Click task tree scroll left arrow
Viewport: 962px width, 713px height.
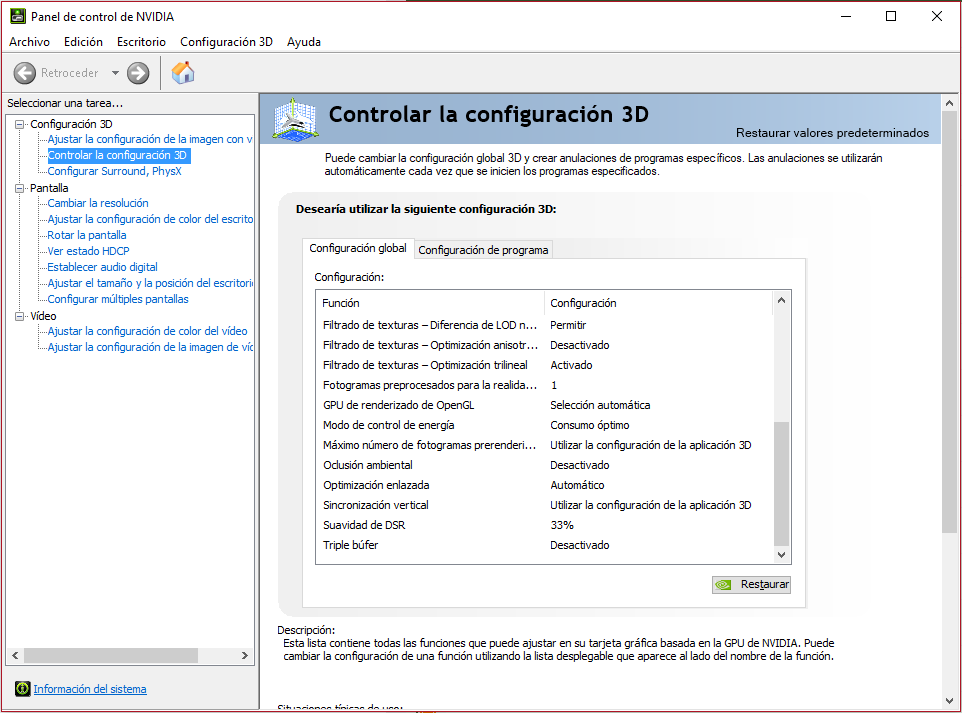coord(15,655)
